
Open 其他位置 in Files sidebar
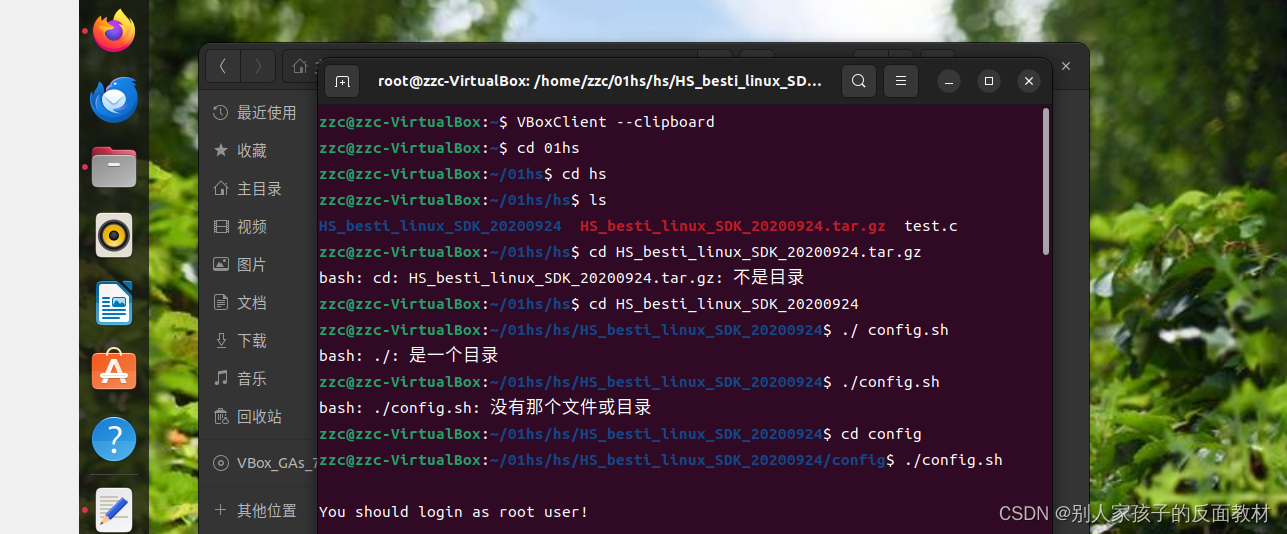[x=258, y=510]
